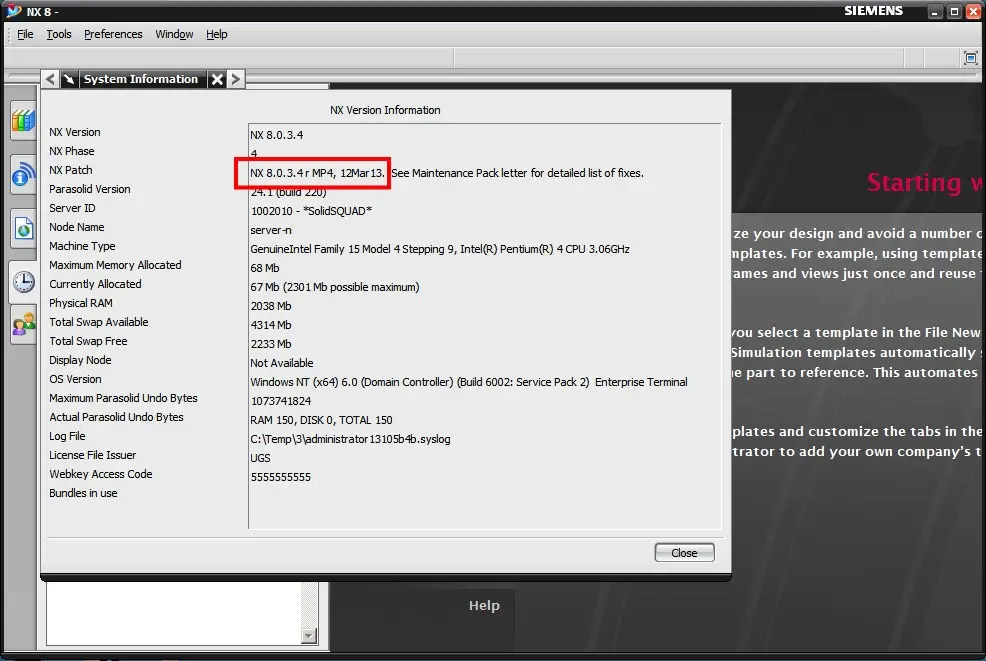Image resolution: width=986 pixels, height=661 pixels.
Task: Click the '2038 Mb' physical RAM value
Action: (271, 306)
